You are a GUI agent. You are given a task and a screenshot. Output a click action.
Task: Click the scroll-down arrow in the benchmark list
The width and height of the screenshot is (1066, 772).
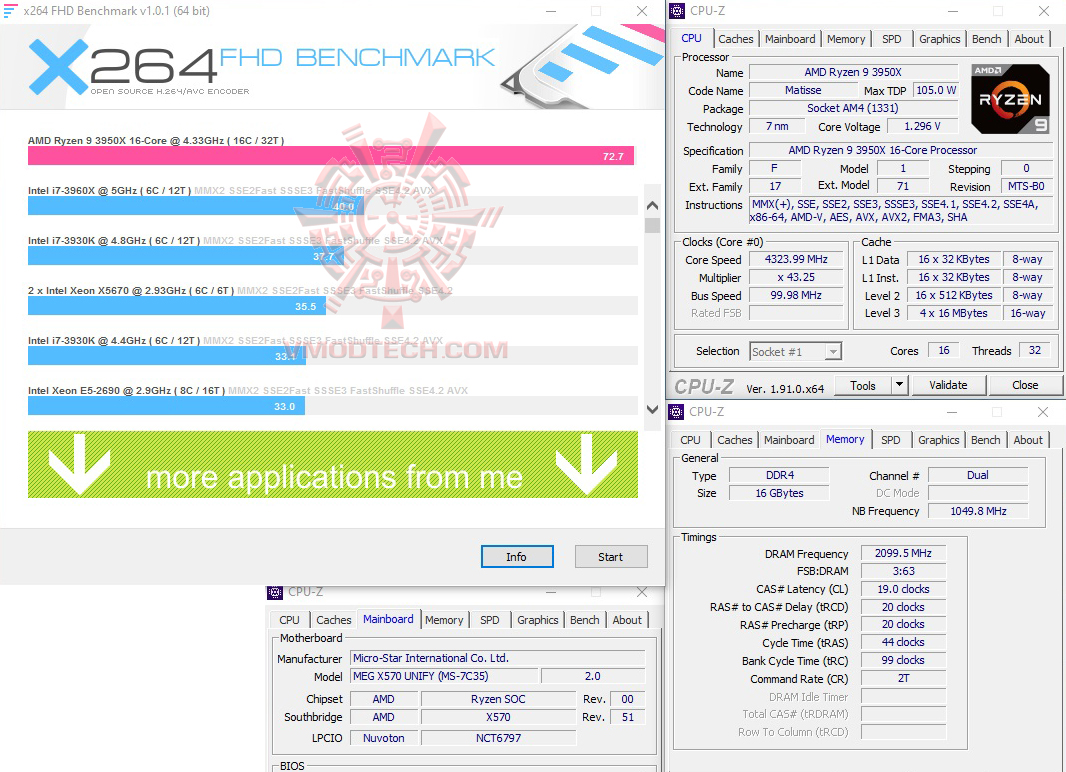click(x=652, y=409)
